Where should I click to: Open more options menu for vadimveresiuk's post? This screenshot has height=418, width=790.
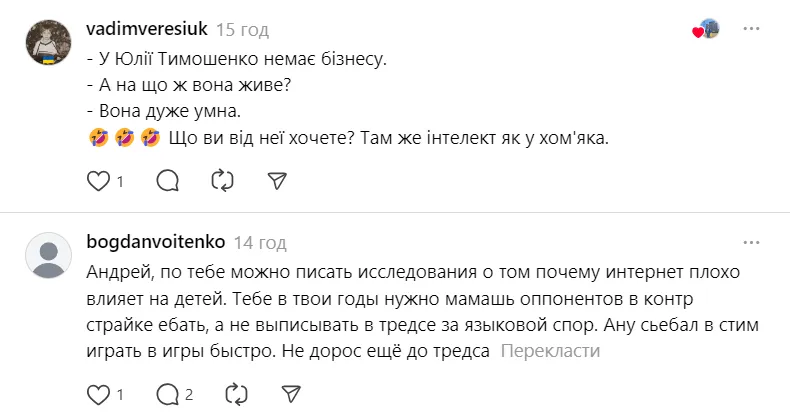click(751, 29)
